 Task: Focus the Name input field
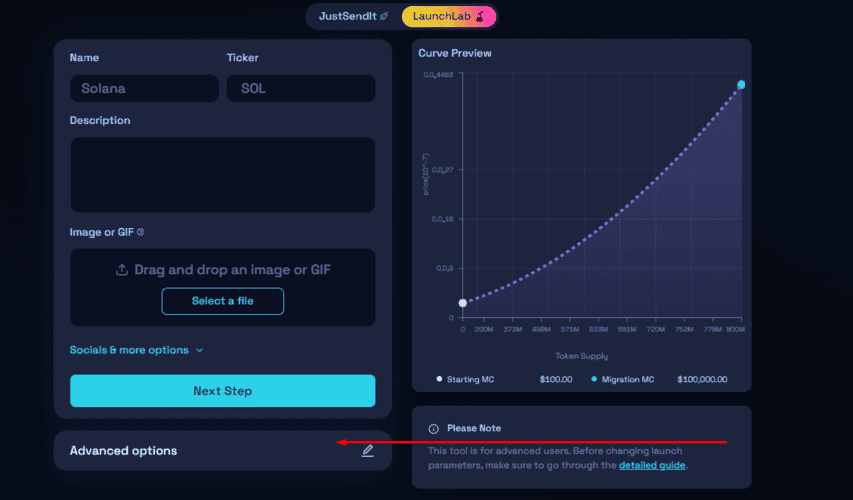click(x=144, y=88)
